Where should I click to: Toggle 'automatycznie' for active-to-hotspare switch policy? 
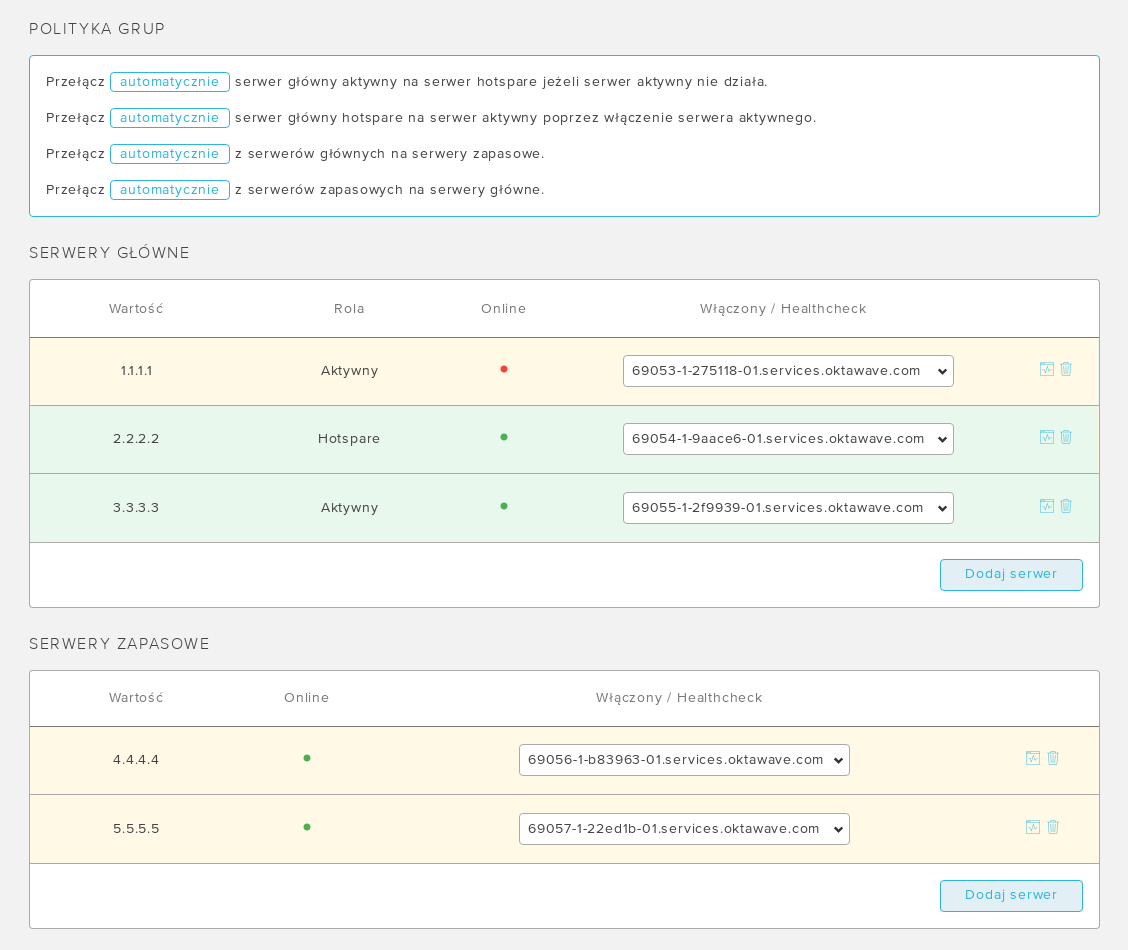pos(170,82)
